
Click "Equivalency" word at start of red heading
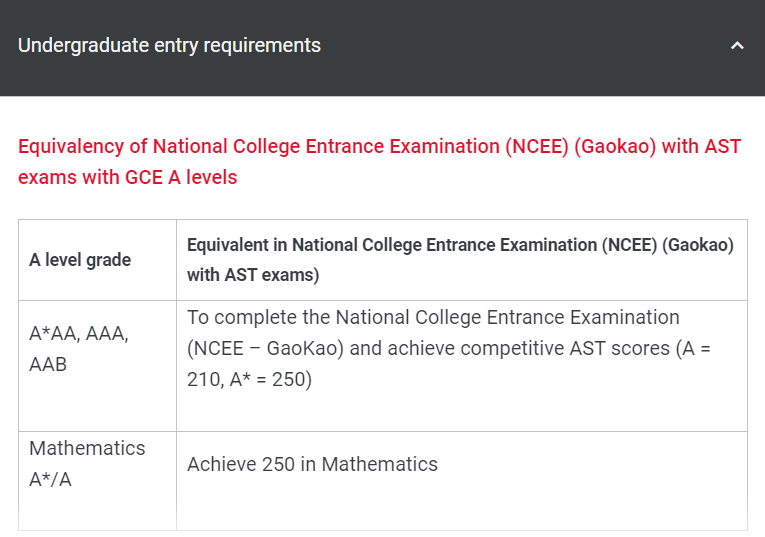point(70,146)
